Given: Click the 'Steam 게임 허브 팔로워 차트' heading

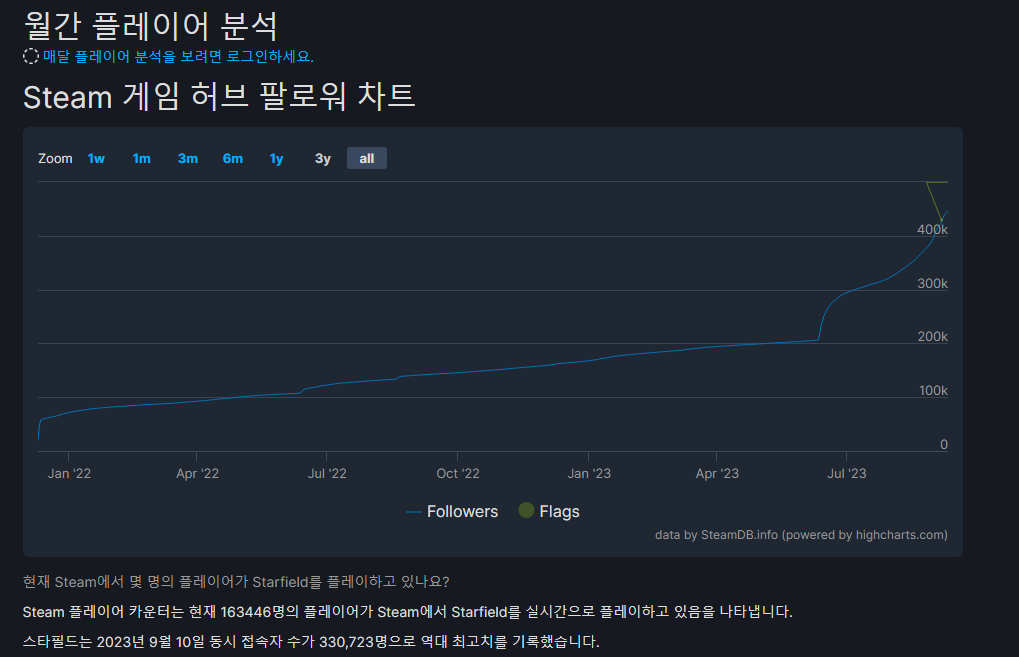Looking at the screenshot, I should pyautogui.click(x=219, y=97).
